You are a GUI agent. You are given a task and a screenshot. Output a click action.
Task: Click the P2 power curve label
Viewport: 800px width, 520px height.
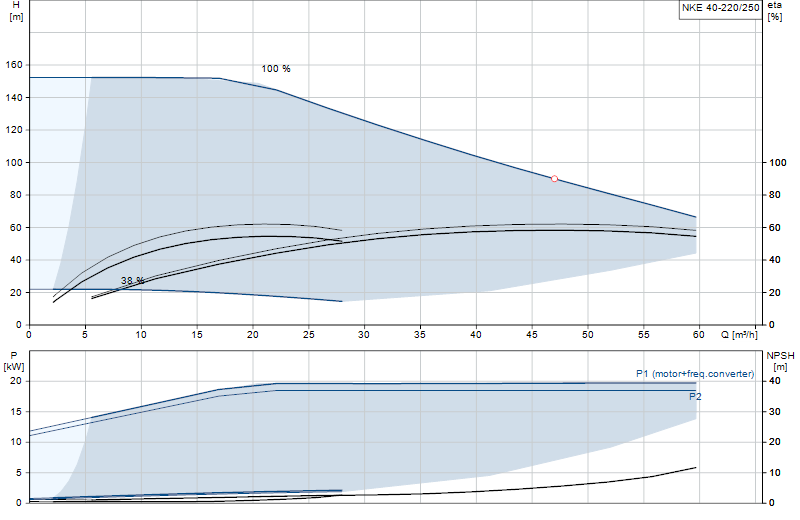(x=695, y=397)
